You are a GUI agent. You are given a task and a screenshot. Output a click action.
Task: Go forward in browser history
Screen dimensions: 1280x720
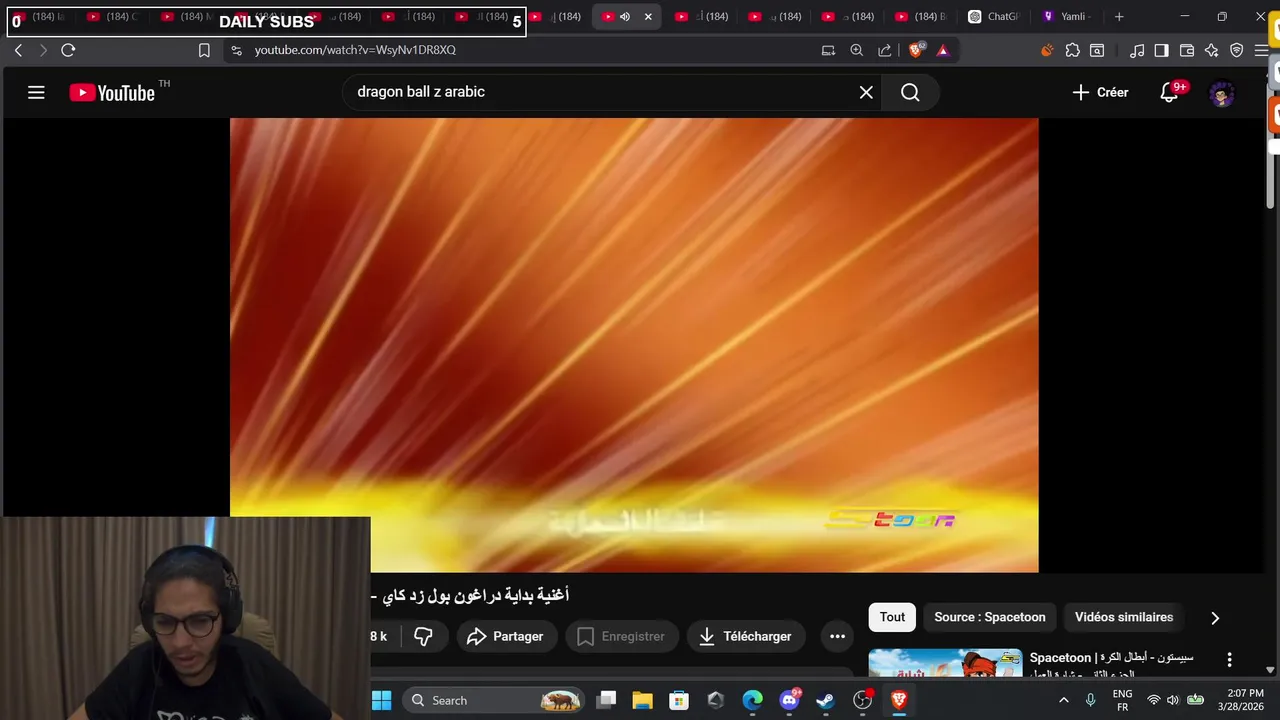click(42, 50)
